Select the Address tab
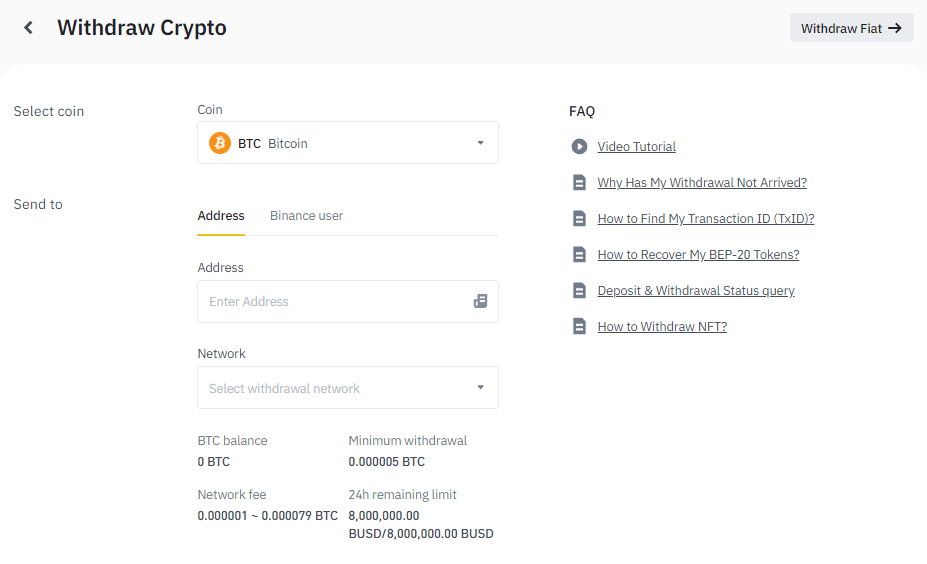The height and width of the screenshot is (564, 927). coord(221,216)
